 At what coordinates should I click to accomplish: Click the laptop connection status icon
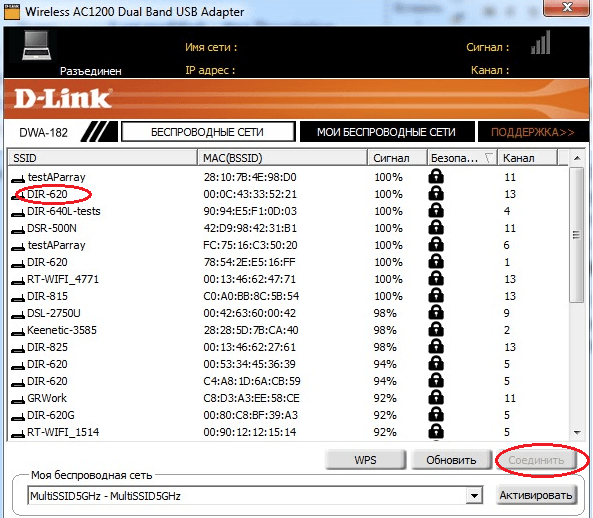pyautogui.click(x=36, y=45)
